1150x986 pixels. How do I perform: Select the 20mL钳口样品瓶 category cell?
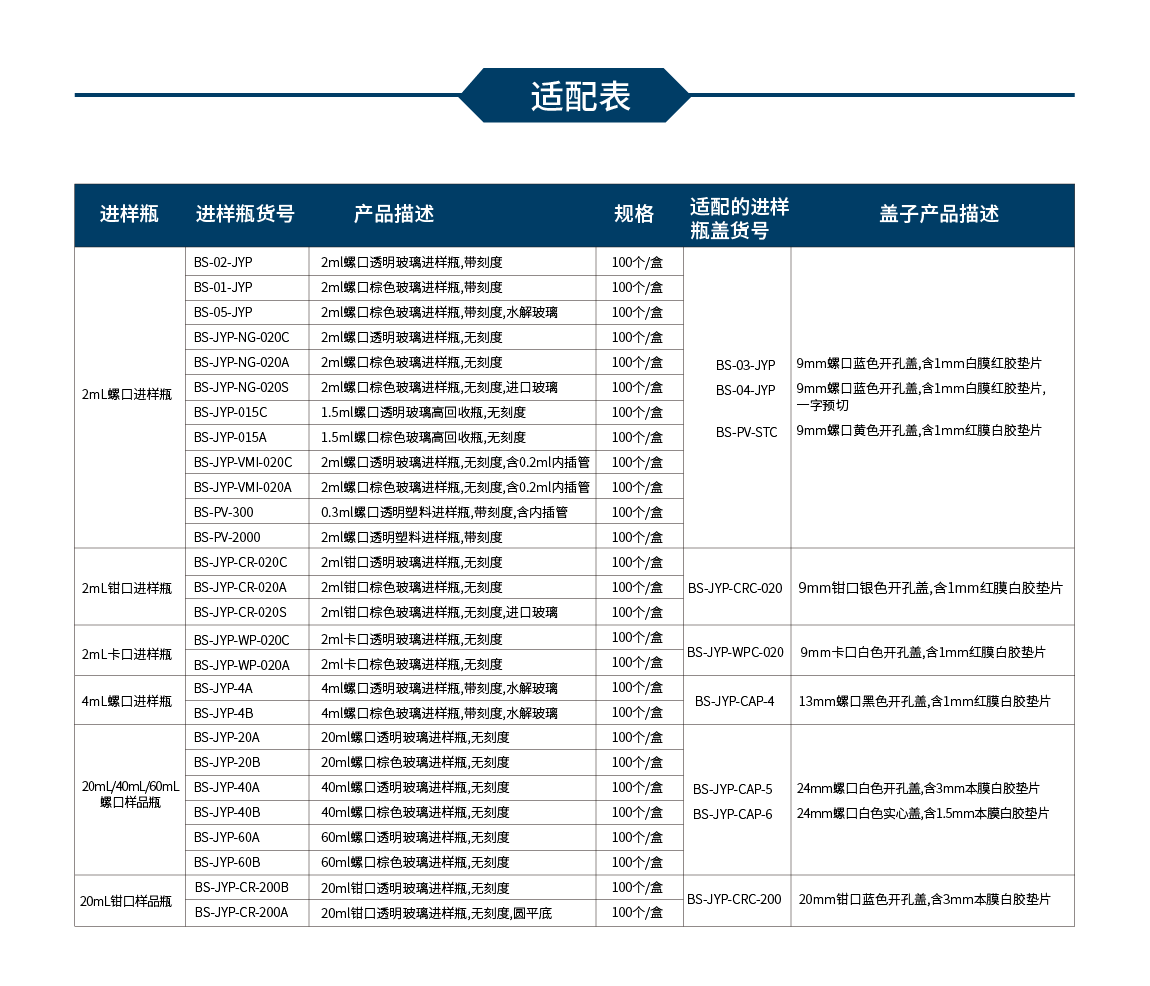point(126,901)
